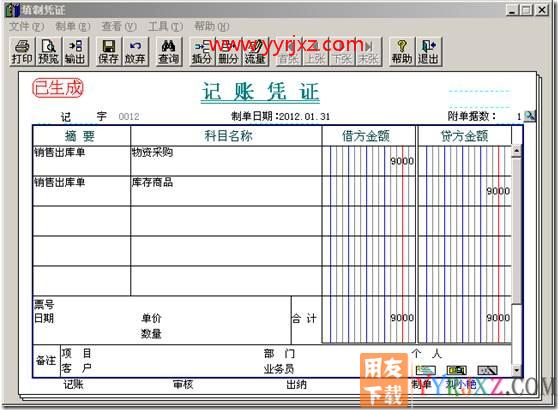Click the 部门 label
The width and height of the screenshot is (558, 410).
click(x=279, y=353)
